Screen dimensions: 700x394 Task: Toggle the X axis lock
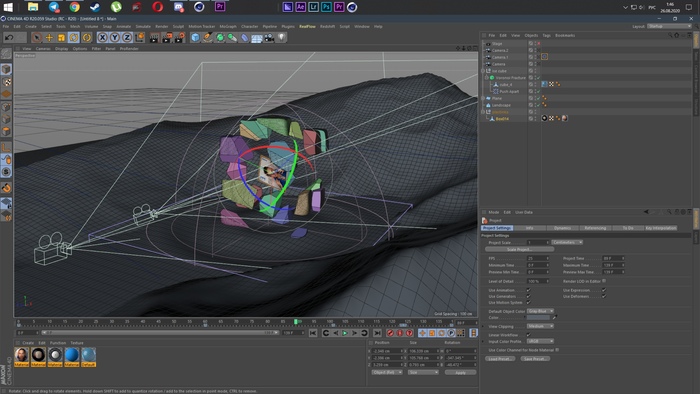(103, 38)
